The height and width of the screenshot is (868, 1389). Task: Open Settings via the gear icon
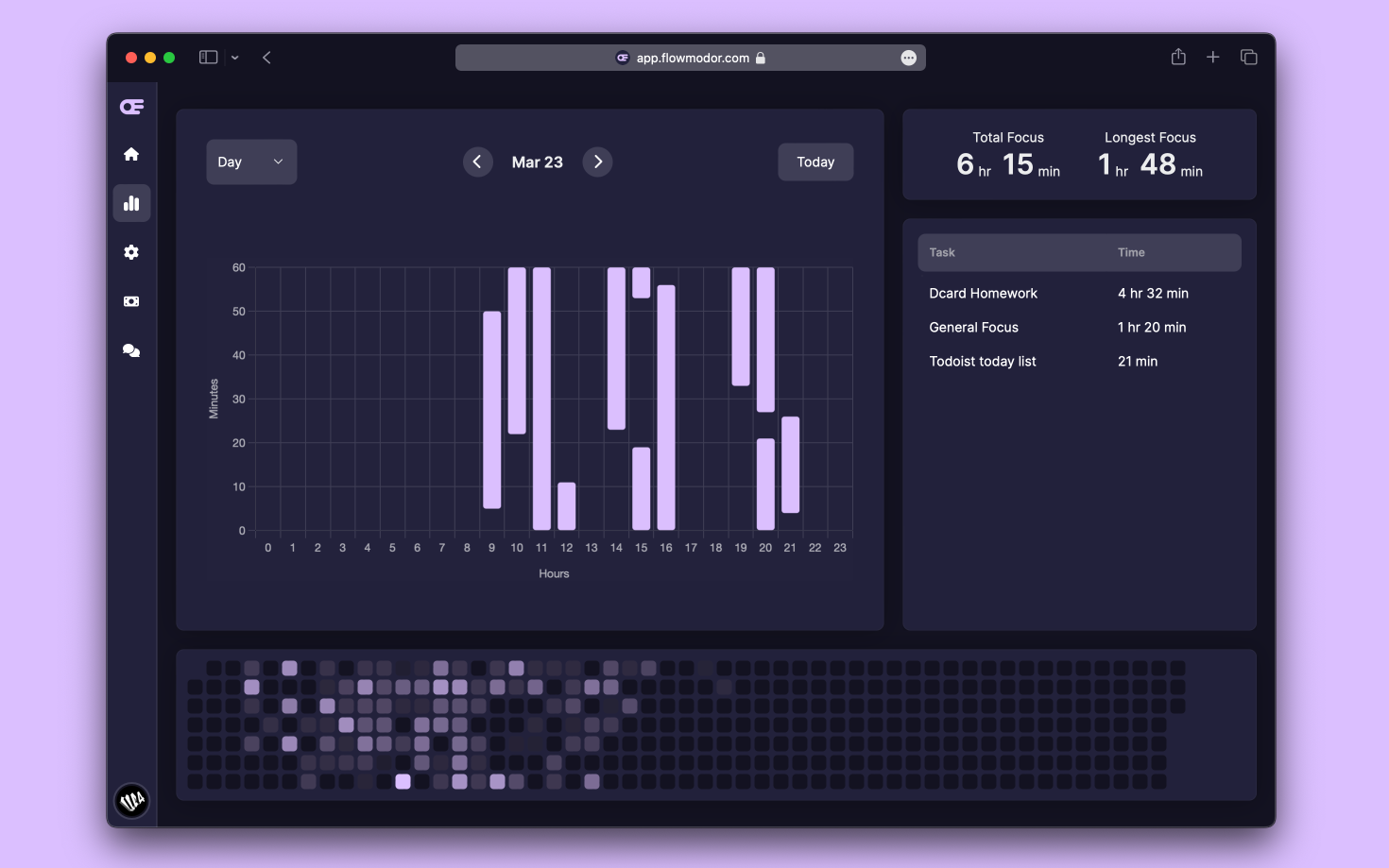point(131,252)
